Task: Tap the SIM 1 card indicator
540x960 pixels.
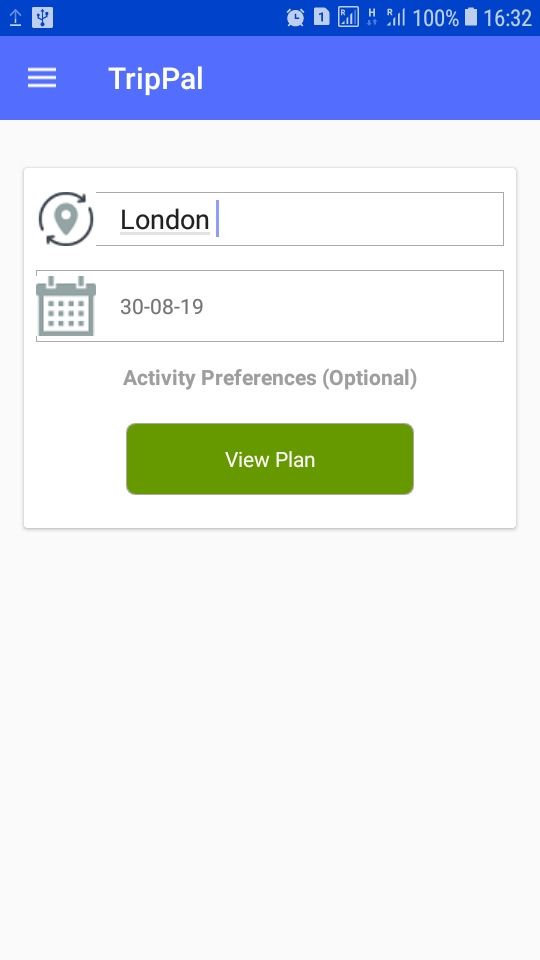Action: coord(321,17)
